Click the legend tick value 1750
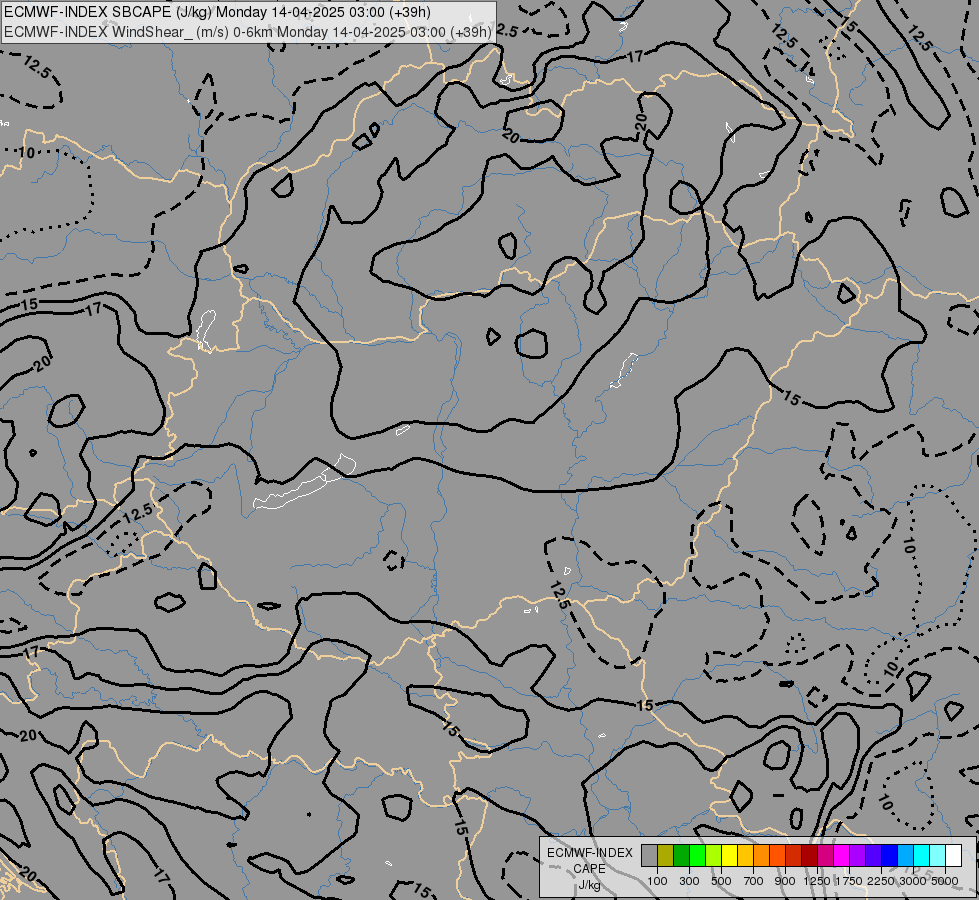979x900 pixels. [x=849, y=881]
